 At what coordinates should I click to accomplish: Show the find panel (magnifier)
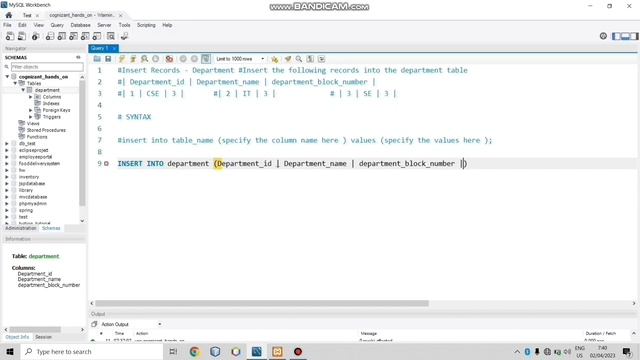[299, 59]
